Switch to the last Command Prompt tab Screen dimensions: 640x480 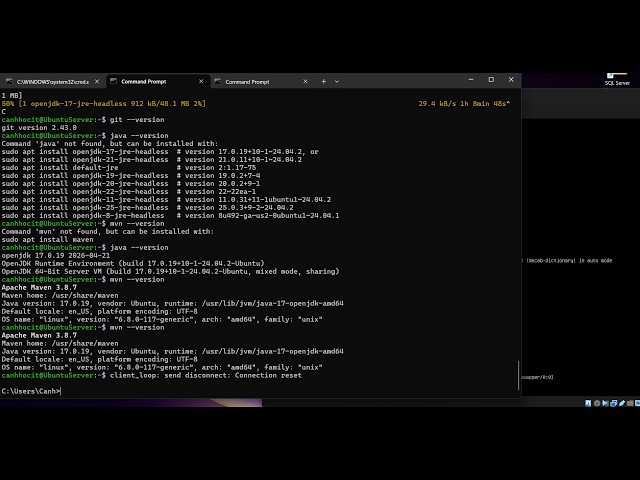tap(262, 82)
